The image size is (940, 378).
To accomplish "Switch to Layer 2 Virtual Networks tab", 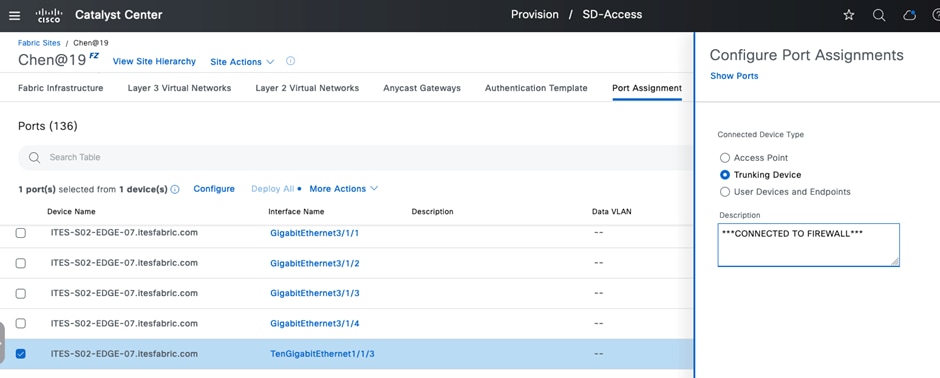I will (x=307, y=88).
